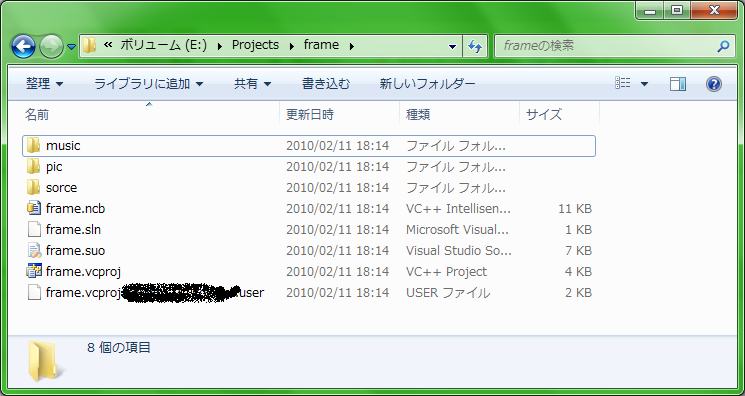Open the recent pages dropdown arrow

coord(71,47)
